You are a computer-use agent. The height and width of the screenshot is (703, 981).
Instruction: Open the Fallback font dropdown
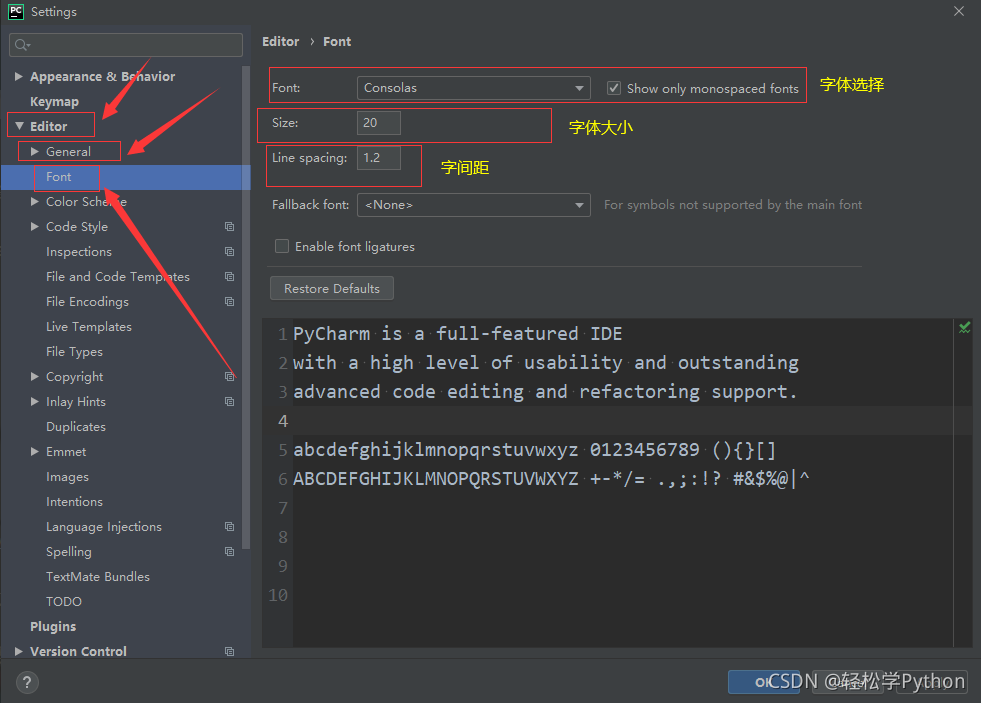point(474,205)
